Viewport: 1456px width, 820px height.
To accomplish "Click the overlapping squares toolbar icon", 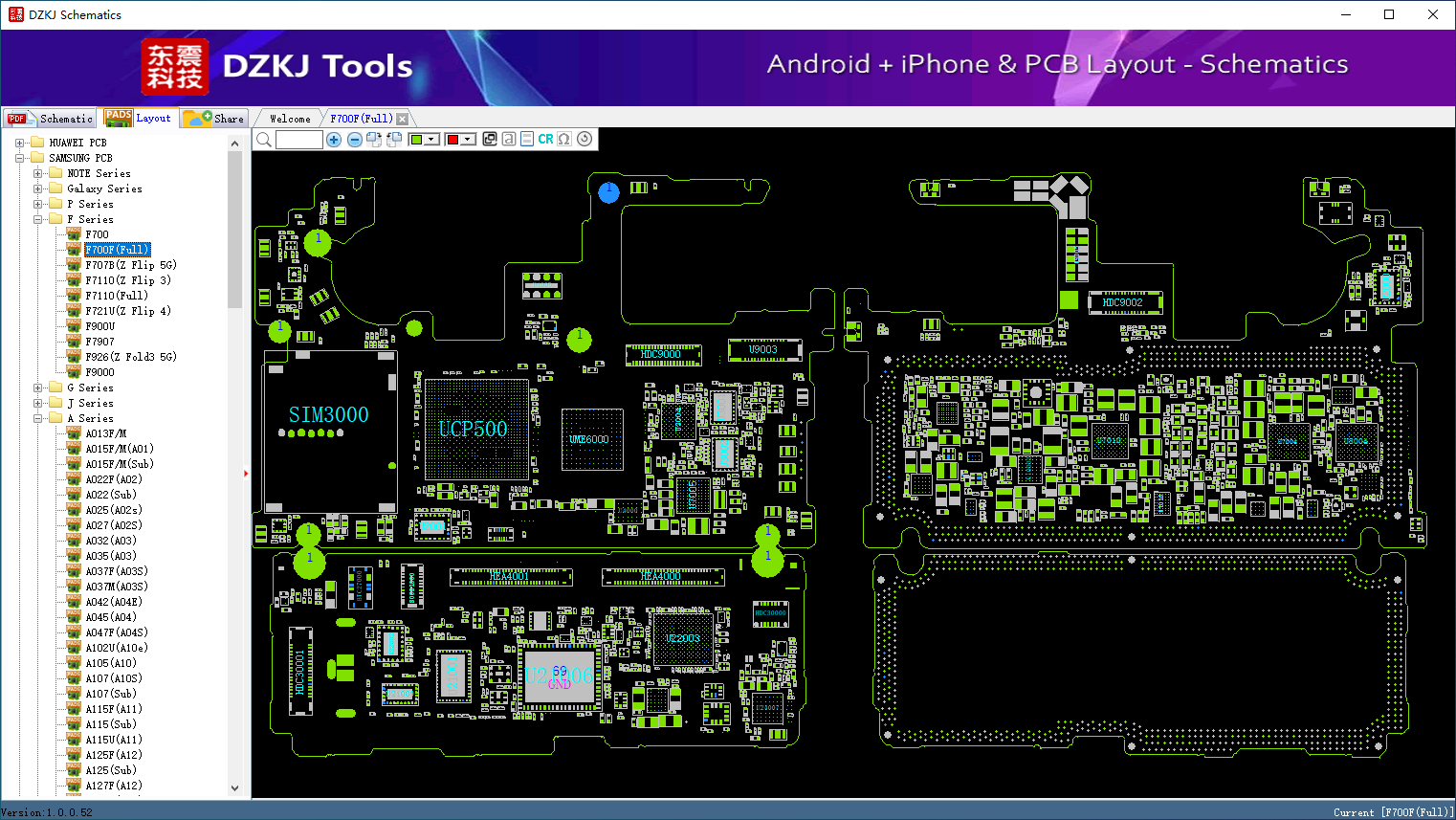I will (x=490, y=139).
